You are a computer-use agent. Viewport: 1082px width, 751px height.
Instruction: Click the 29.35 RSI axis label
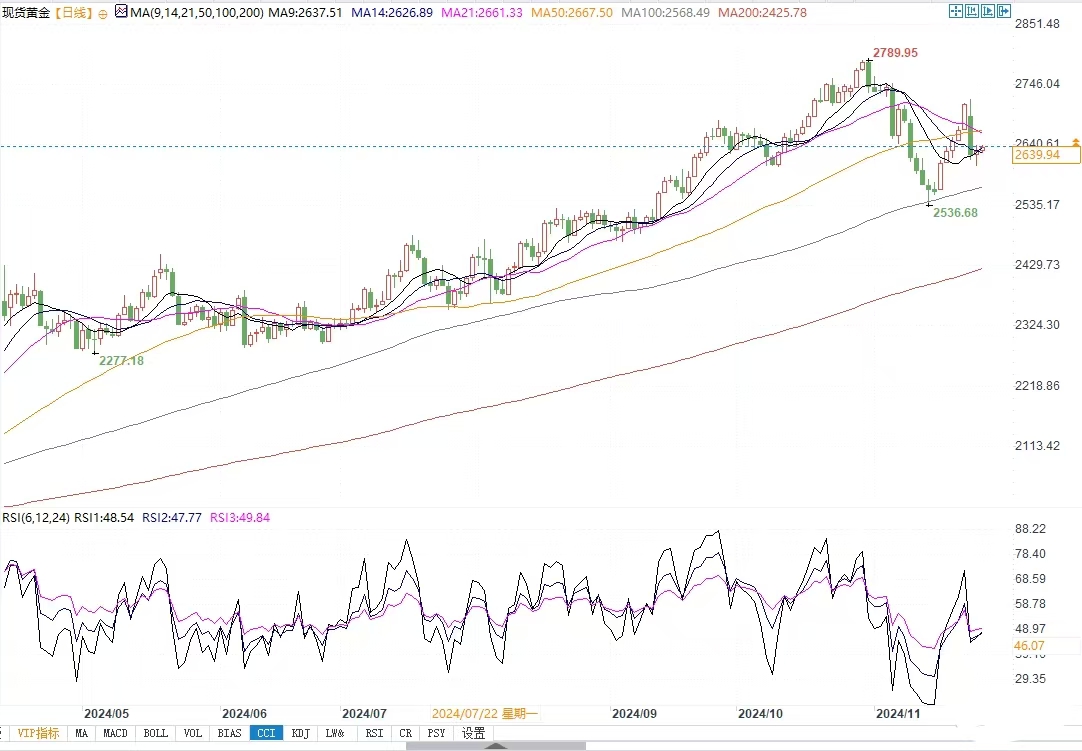(x=1030, y=679)
